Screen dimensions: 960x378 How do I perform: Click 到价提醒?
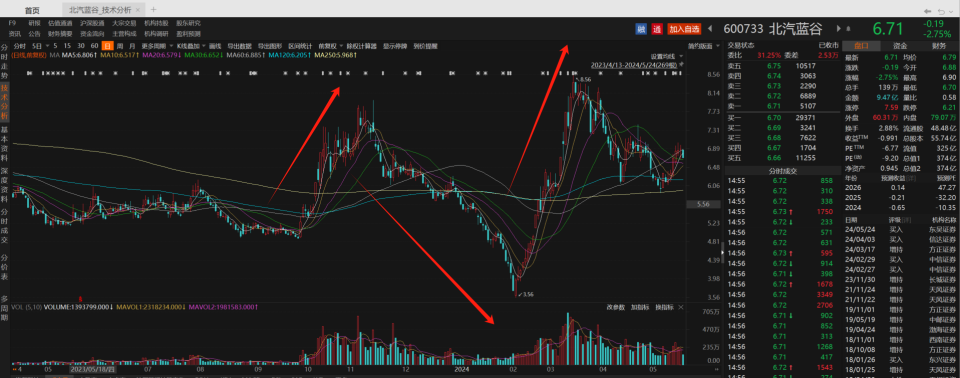point(426,46)
